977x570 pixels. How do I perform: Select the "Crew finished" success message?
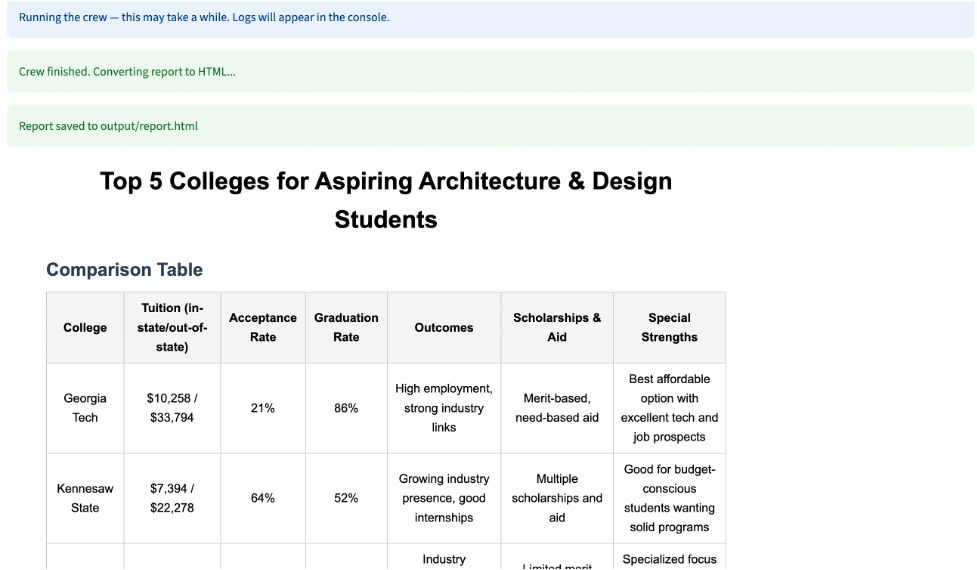click(127, 72)
